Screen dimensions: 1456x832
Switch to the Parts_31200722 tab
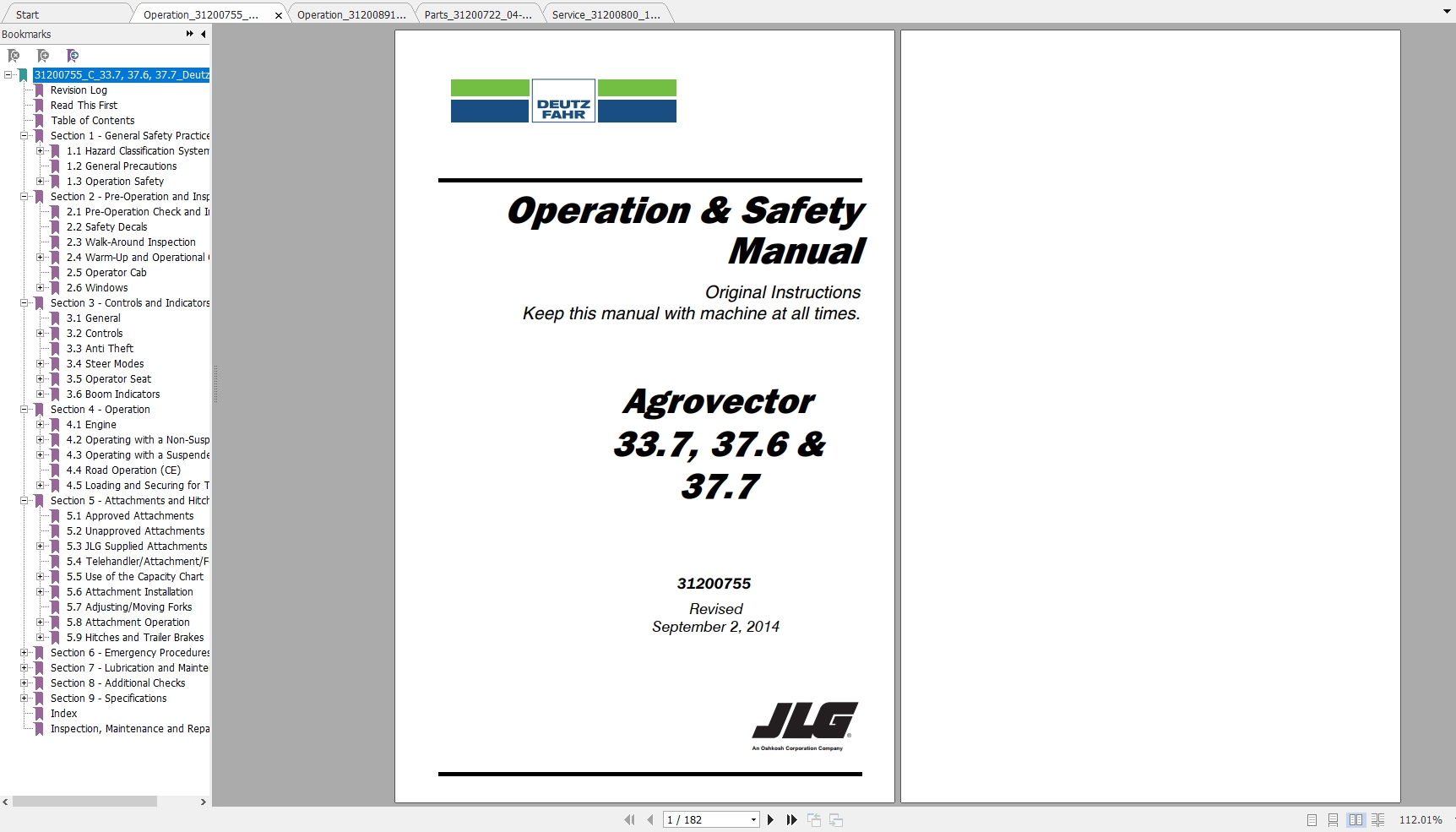coord(478,14)
